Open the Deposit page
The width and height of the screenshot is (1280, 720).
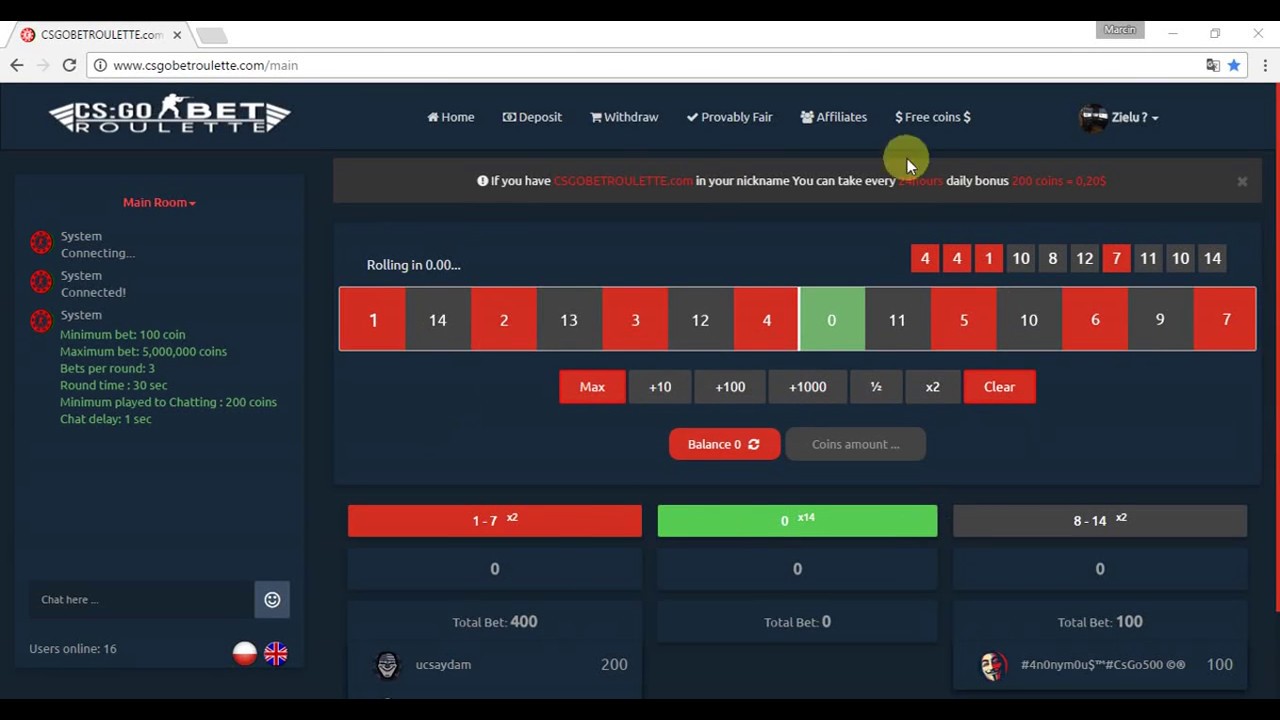532,117
